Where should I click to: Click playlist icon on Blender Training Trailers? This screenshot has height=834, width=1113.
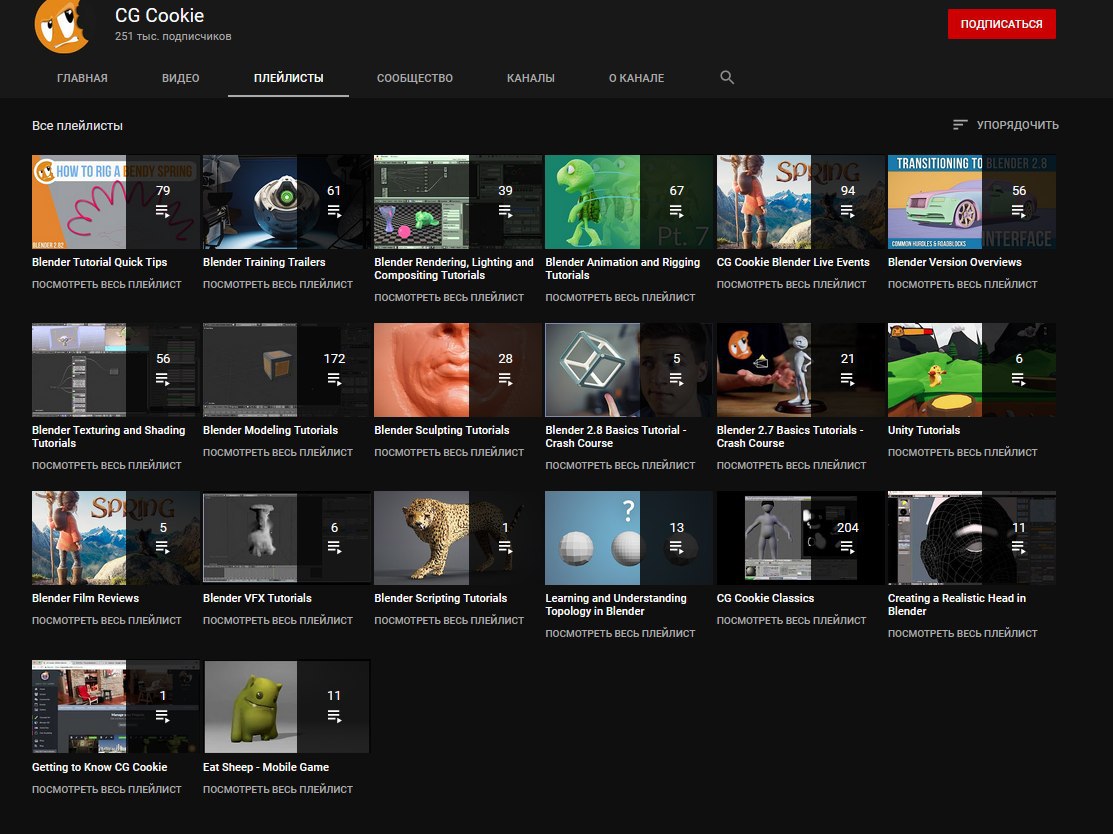[x=334, y=212]
